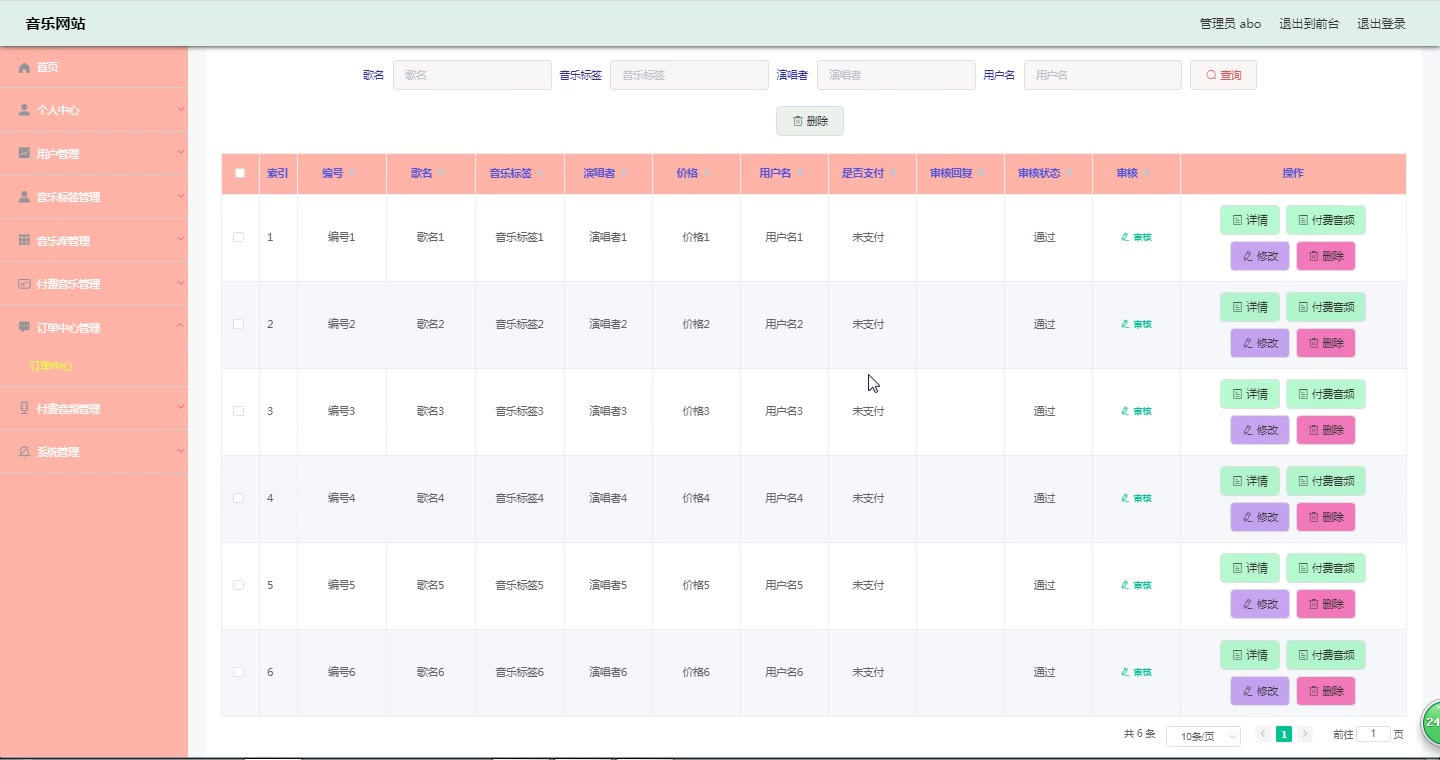This screenshot has height=760, width=1440.
Task: Open the 10条/页 page size dropdown
Action: (1202, 736)
